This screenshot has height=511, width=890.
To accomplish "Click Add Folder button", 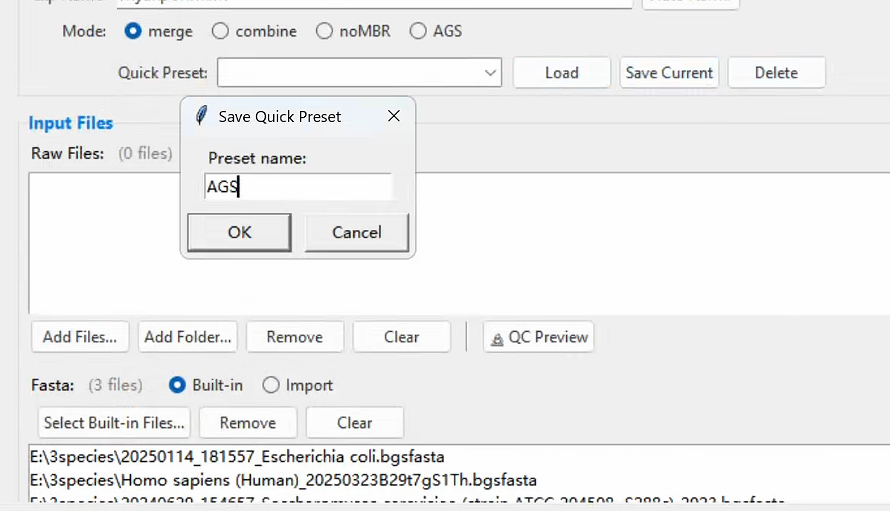I will click(188, 337).
